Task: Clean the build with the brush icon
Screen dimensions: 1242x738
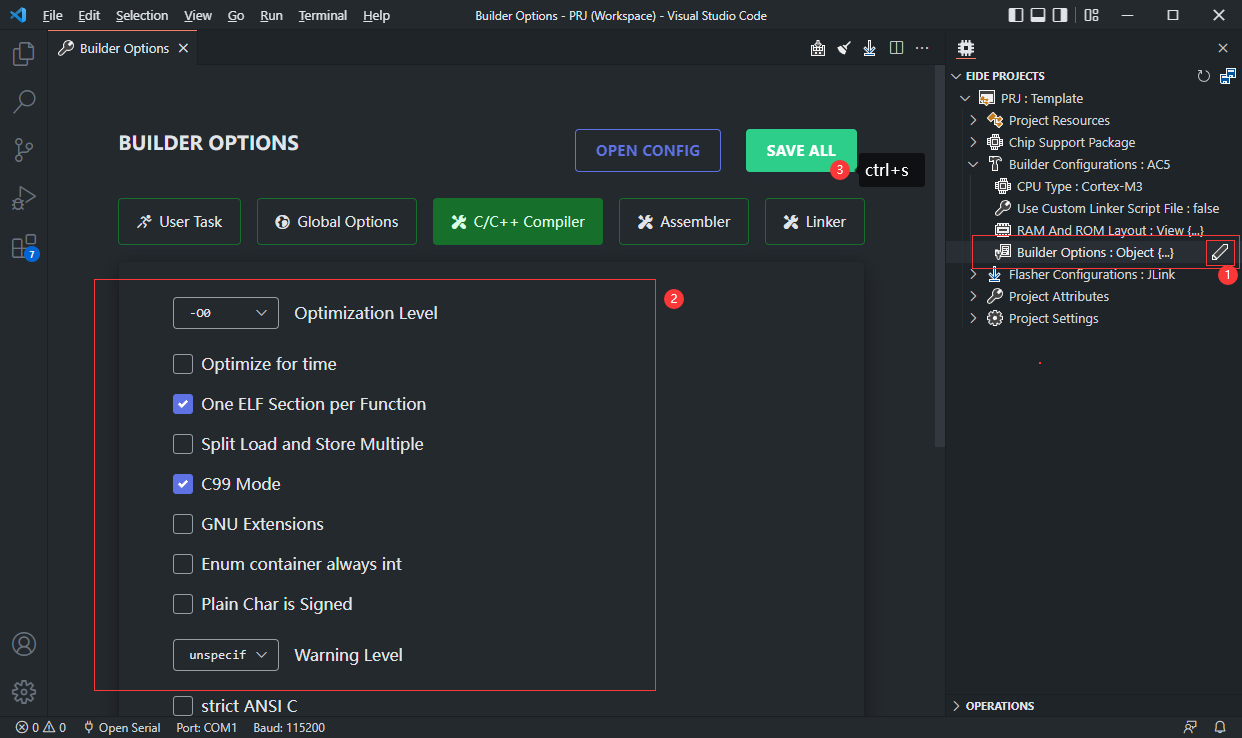Action: (843, 47)
